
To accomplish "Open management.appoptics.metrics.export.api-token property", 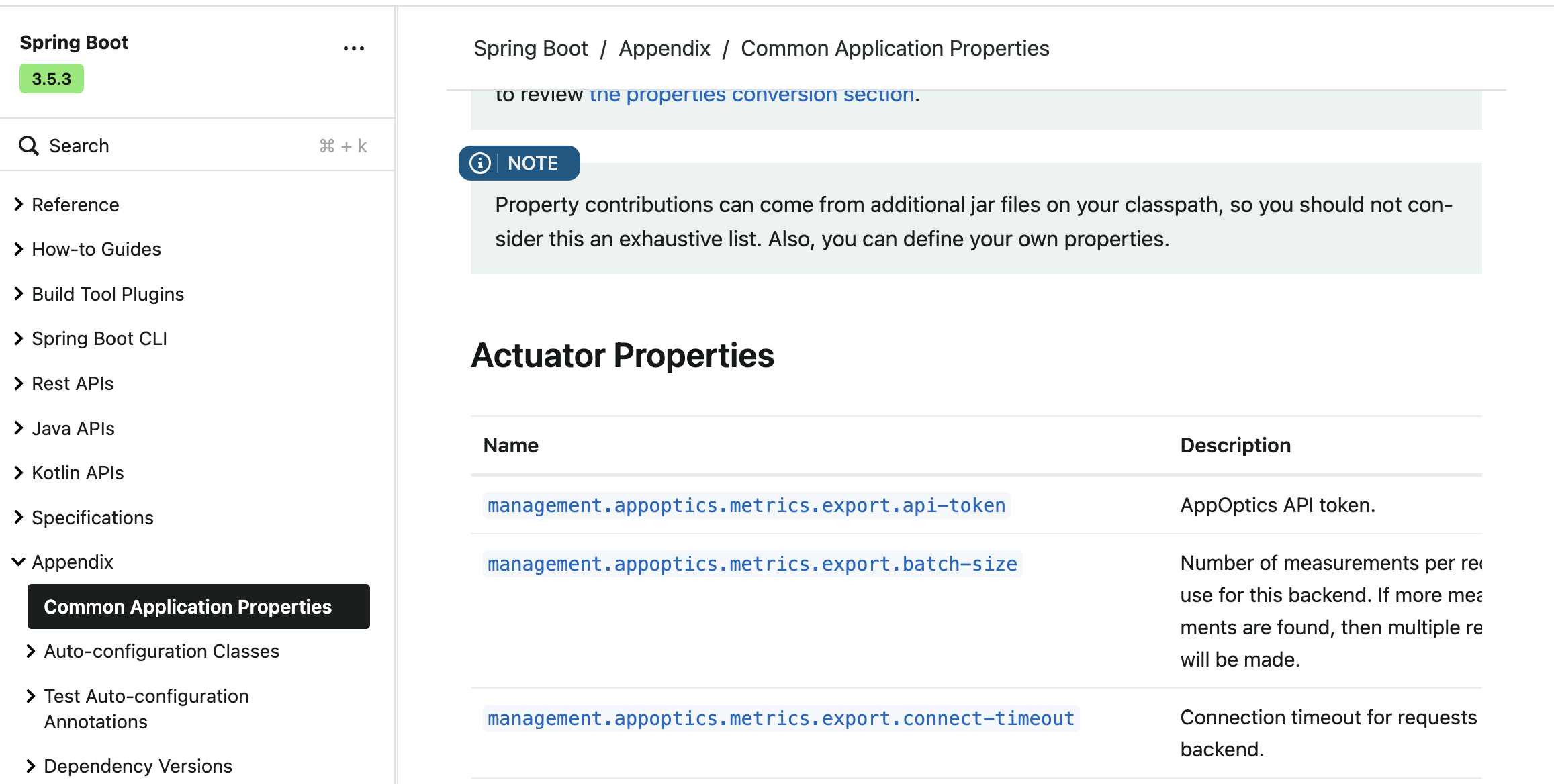I will coord(746,505).
